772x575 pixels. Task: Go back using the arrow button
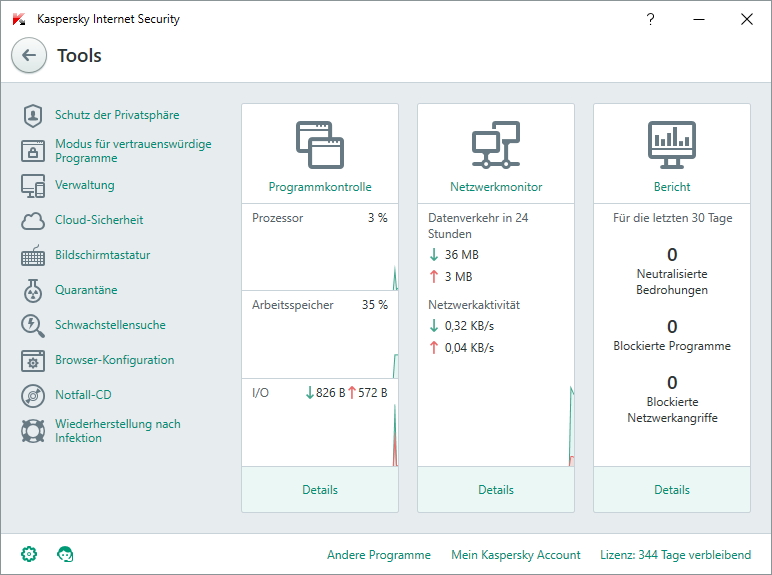pyautogui.click(x=29, y=55)
